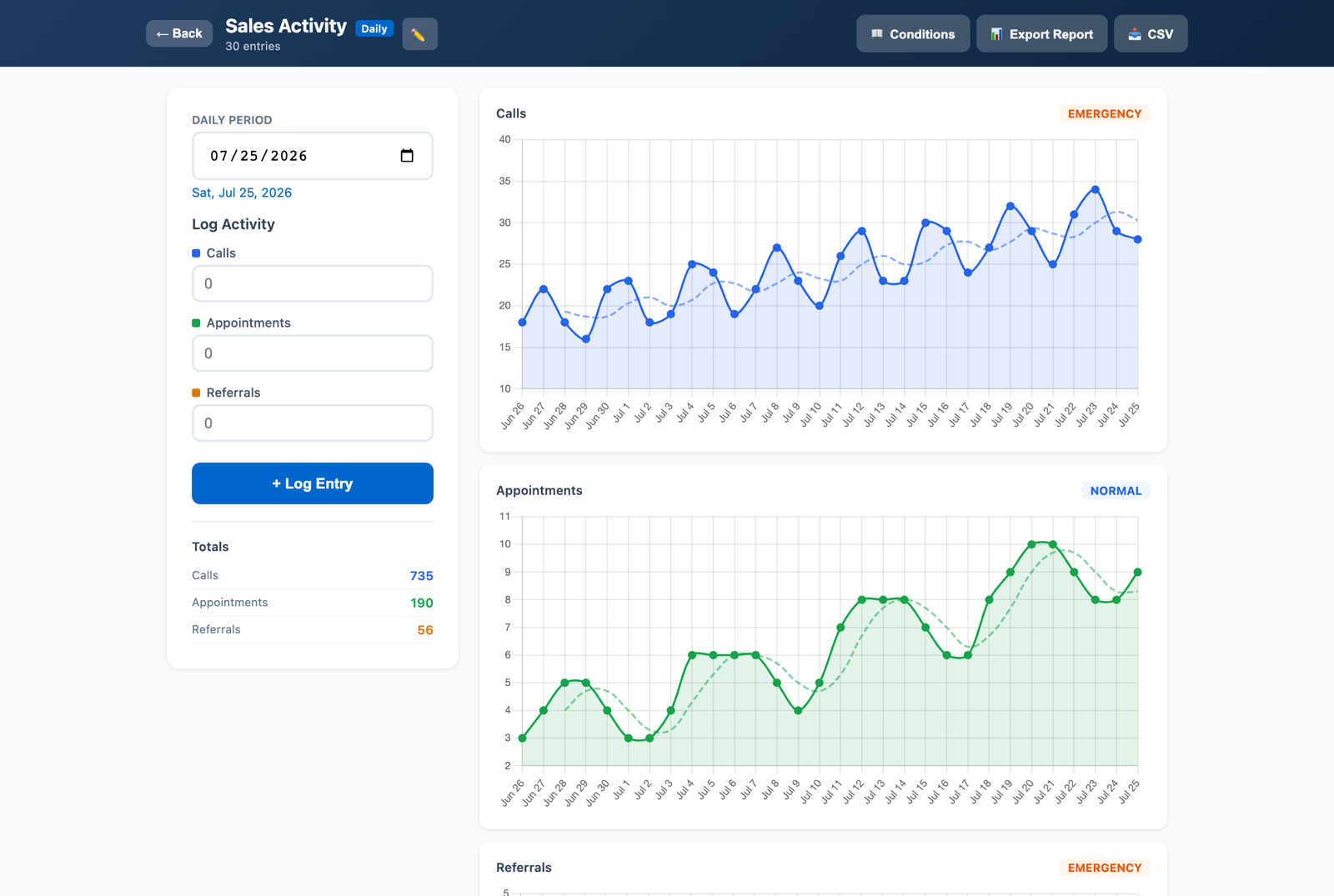Click the Daily badge
The width and height of the screenshot is (1334, 896).
[x=374, y=28]
